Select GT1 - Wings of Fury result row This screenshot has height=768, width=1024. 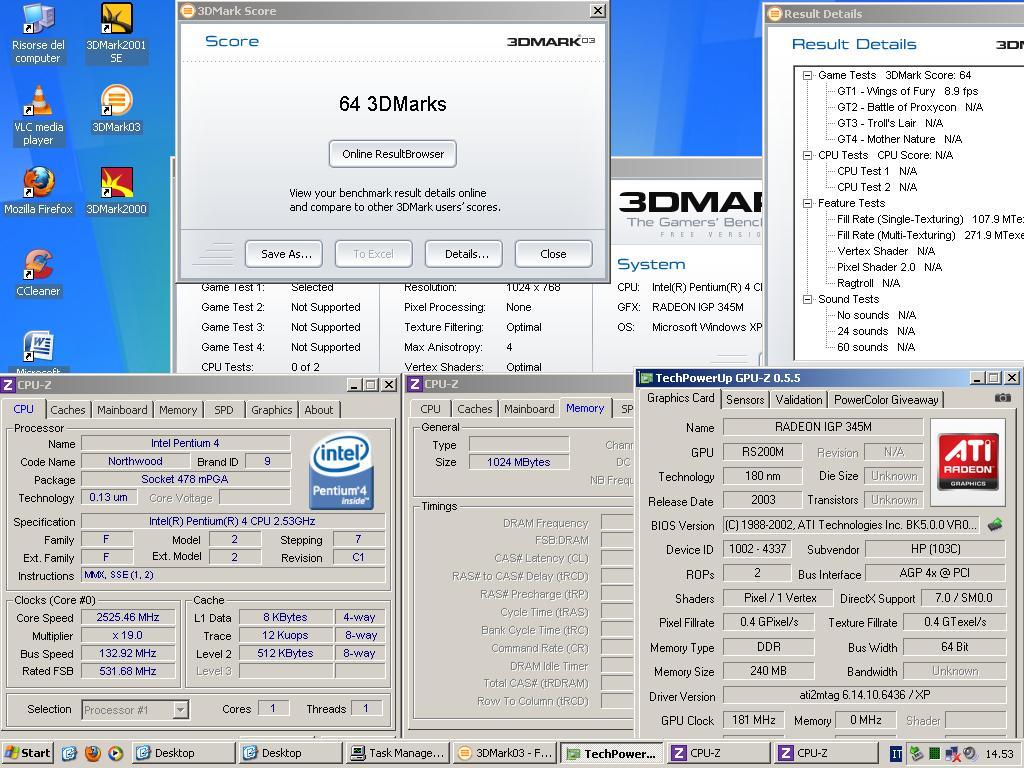coord(907,91)
